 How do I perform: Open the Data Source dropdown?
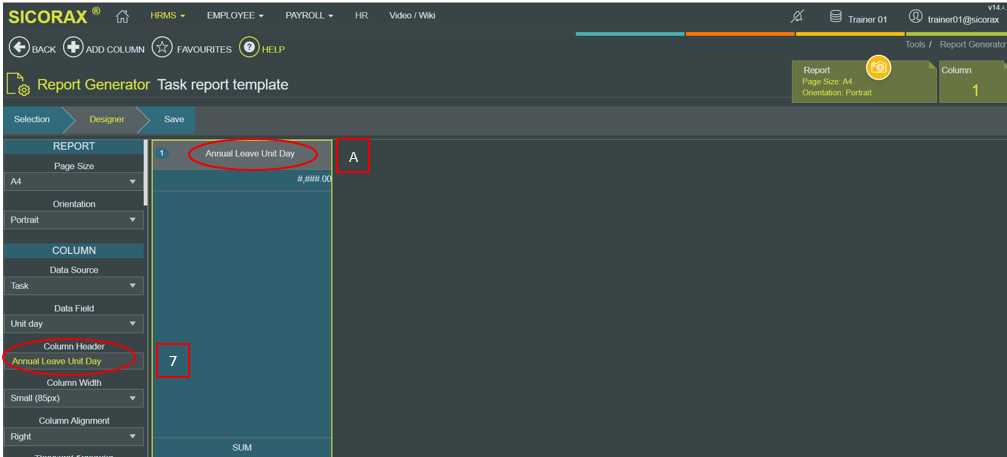coord(74,286)
